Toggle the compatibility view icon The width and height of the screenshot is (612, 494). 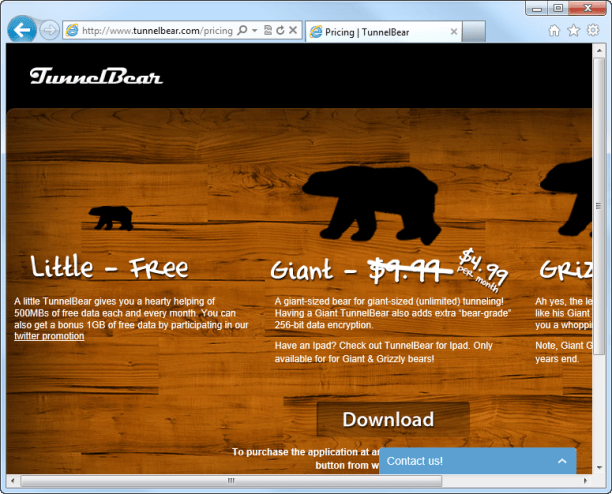coord(268,30)
